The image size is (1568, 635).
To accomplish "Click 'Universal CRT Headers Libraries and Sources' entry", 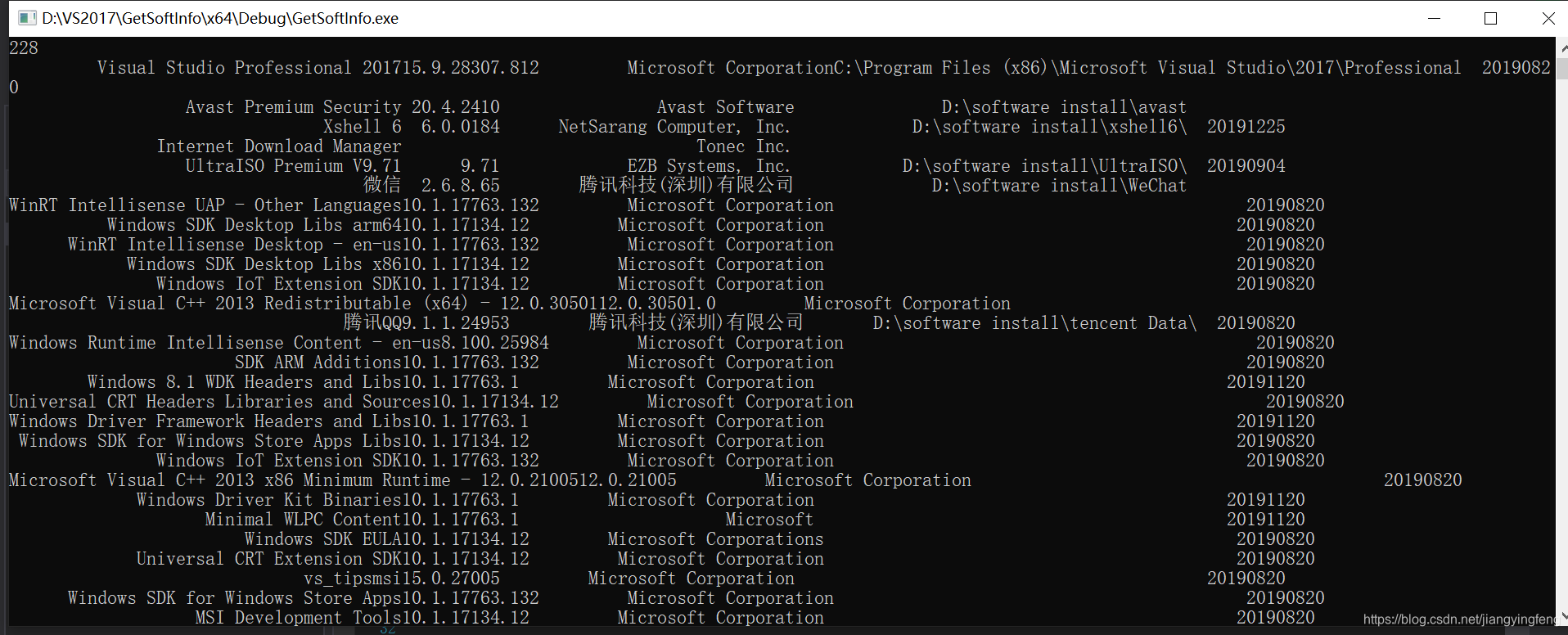I will (219, 401).
